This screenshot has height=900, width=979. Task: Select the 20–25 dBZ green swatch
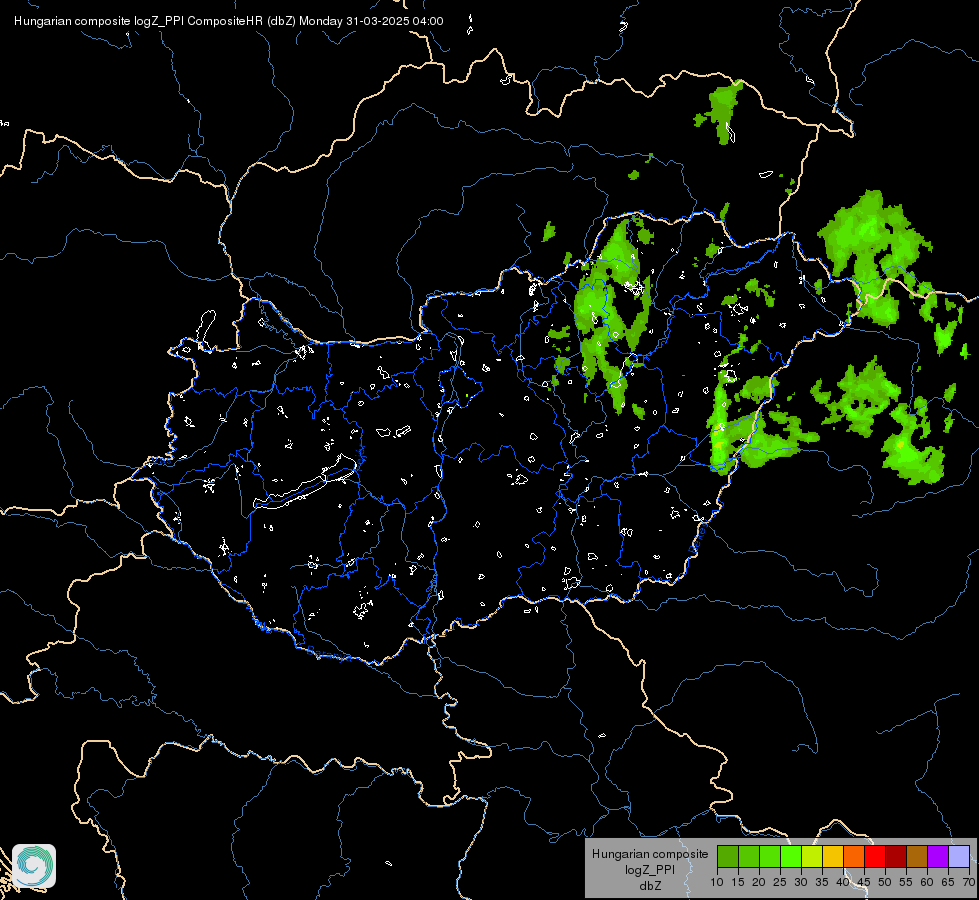click(770, 856)
